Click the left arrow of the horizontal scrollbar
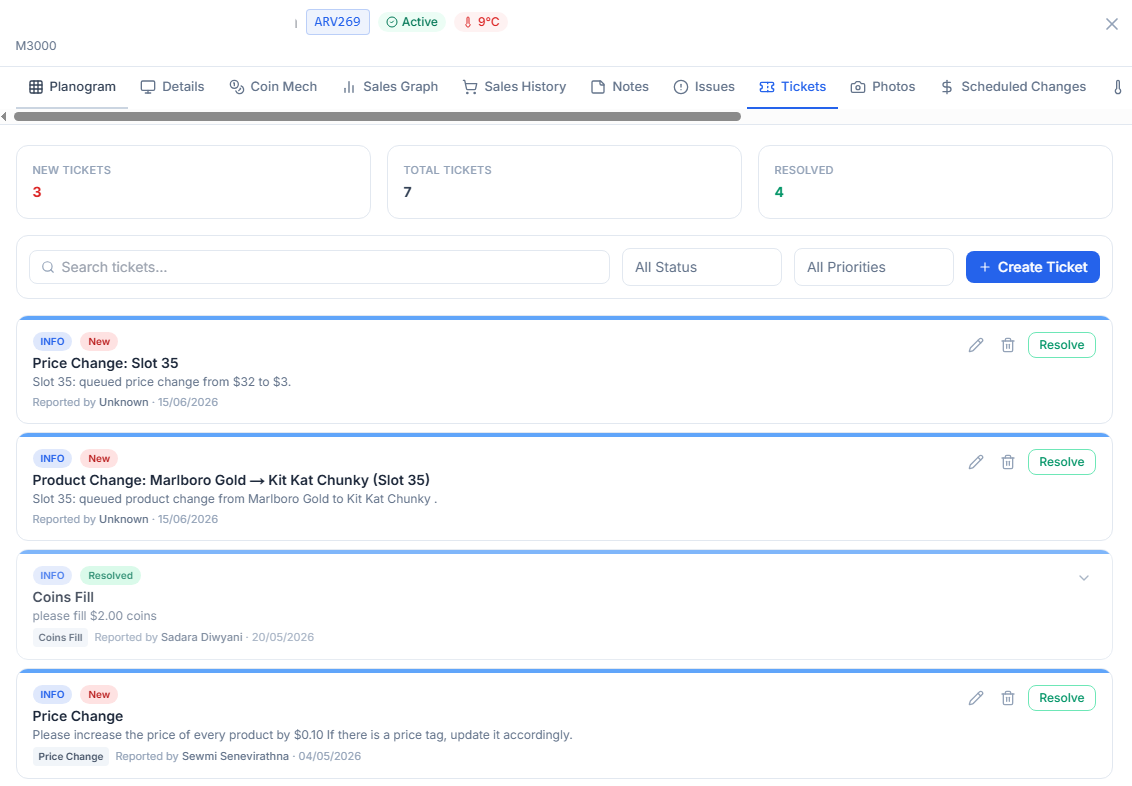The width and height of the screenshot is (1132, 786). click(x=4, y=116)
